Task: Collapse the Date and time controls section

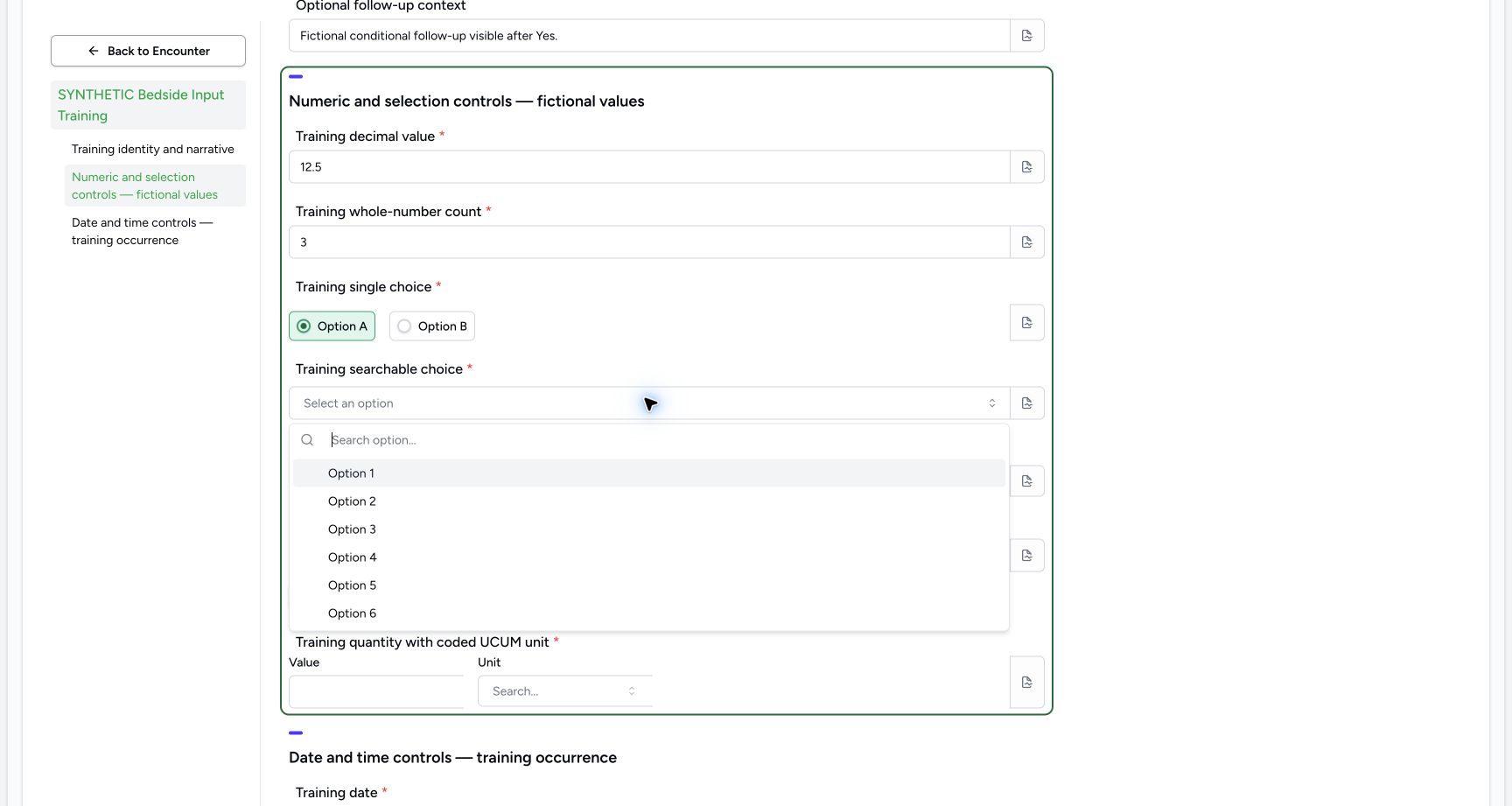Action: coord(296,733)
